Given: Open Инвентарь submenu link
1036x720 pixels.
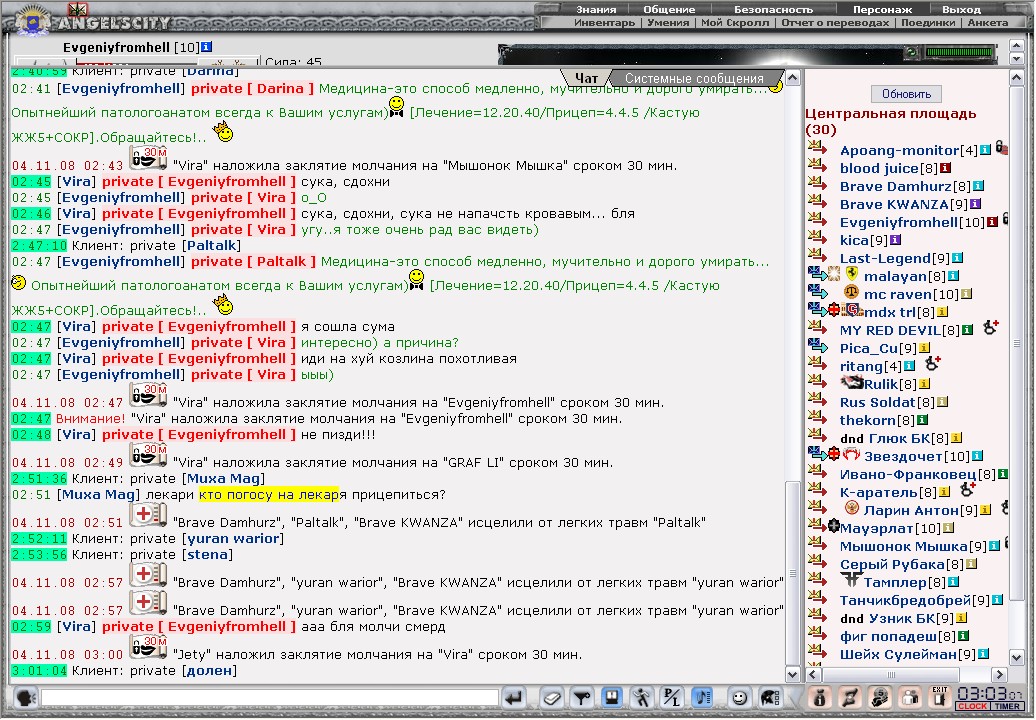Looking at the screenshot, I should tap(605, 22).
